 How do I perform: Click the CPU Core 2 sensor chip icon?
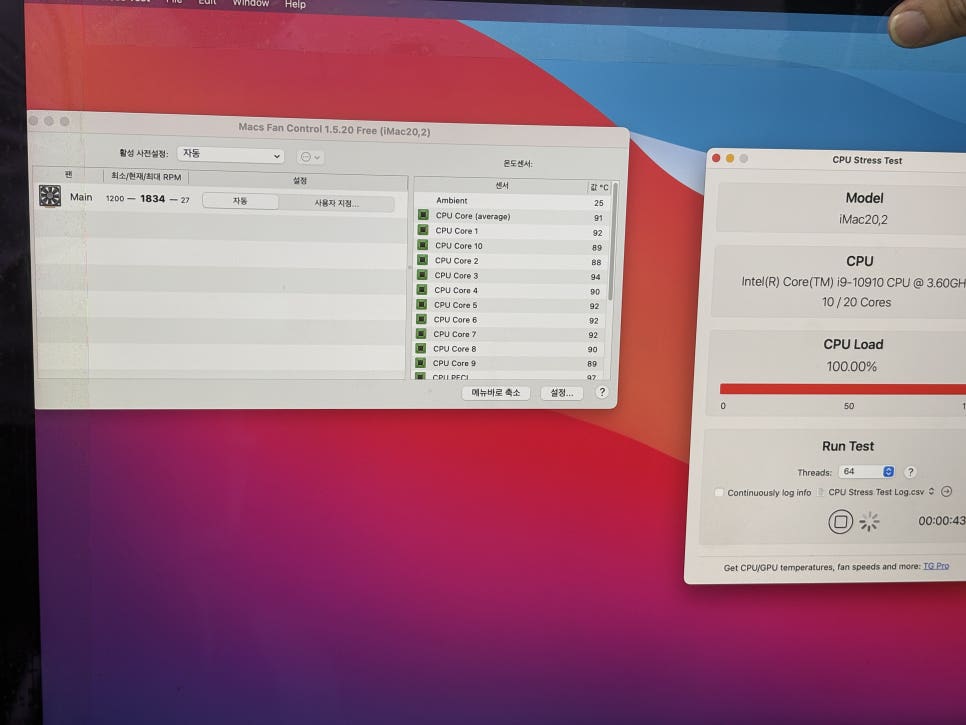click(422, 260)
